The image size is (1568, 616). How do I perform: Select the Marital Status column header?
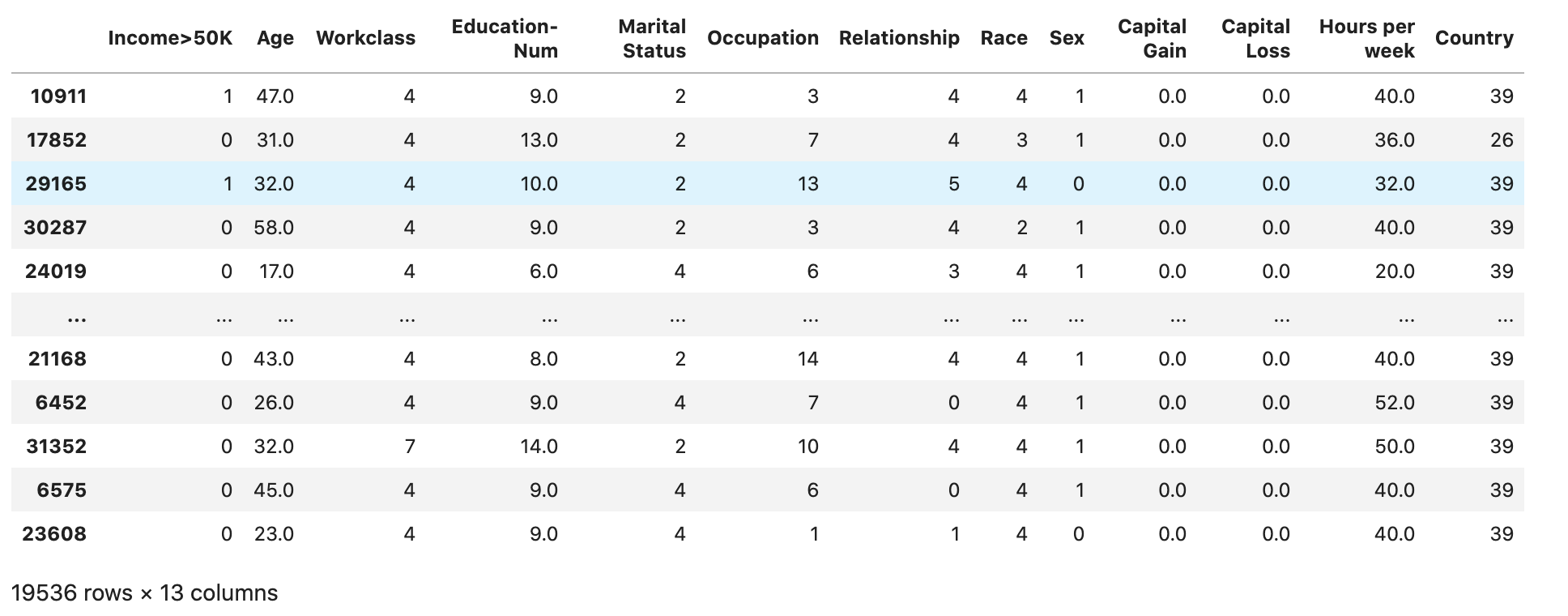652,38
